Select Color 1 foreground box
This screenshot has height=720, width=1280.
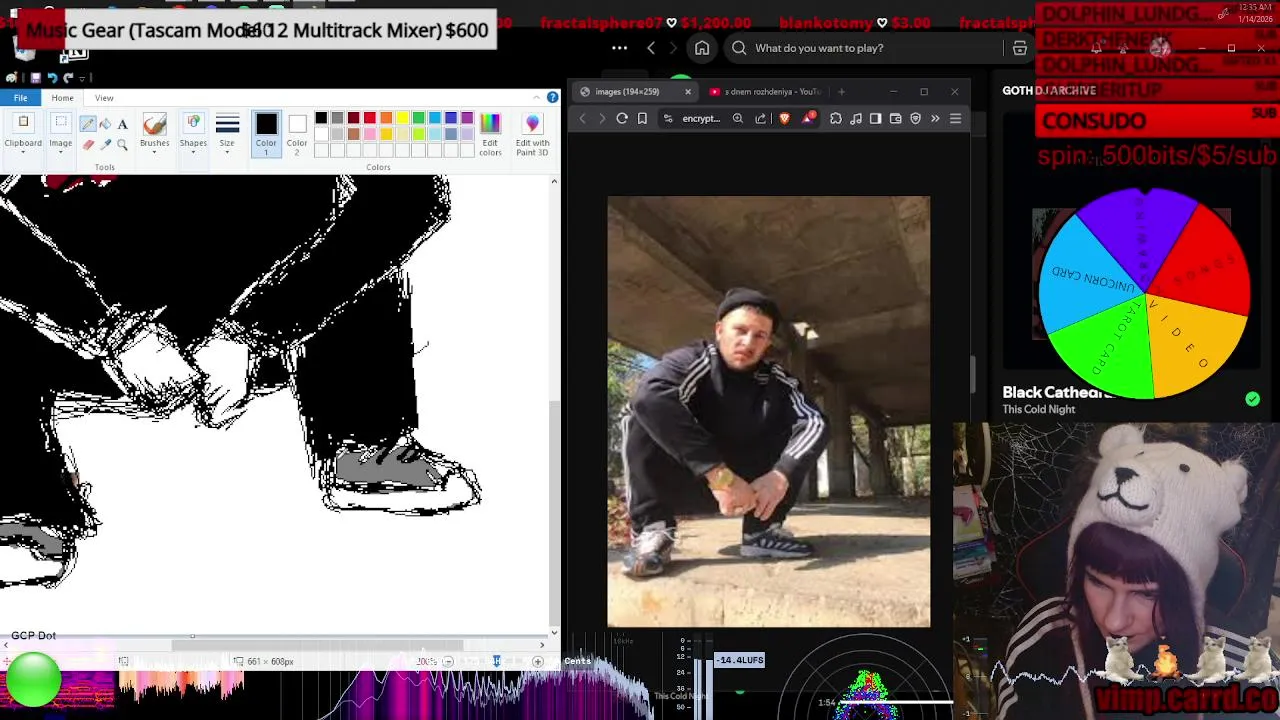click(266, 134)
